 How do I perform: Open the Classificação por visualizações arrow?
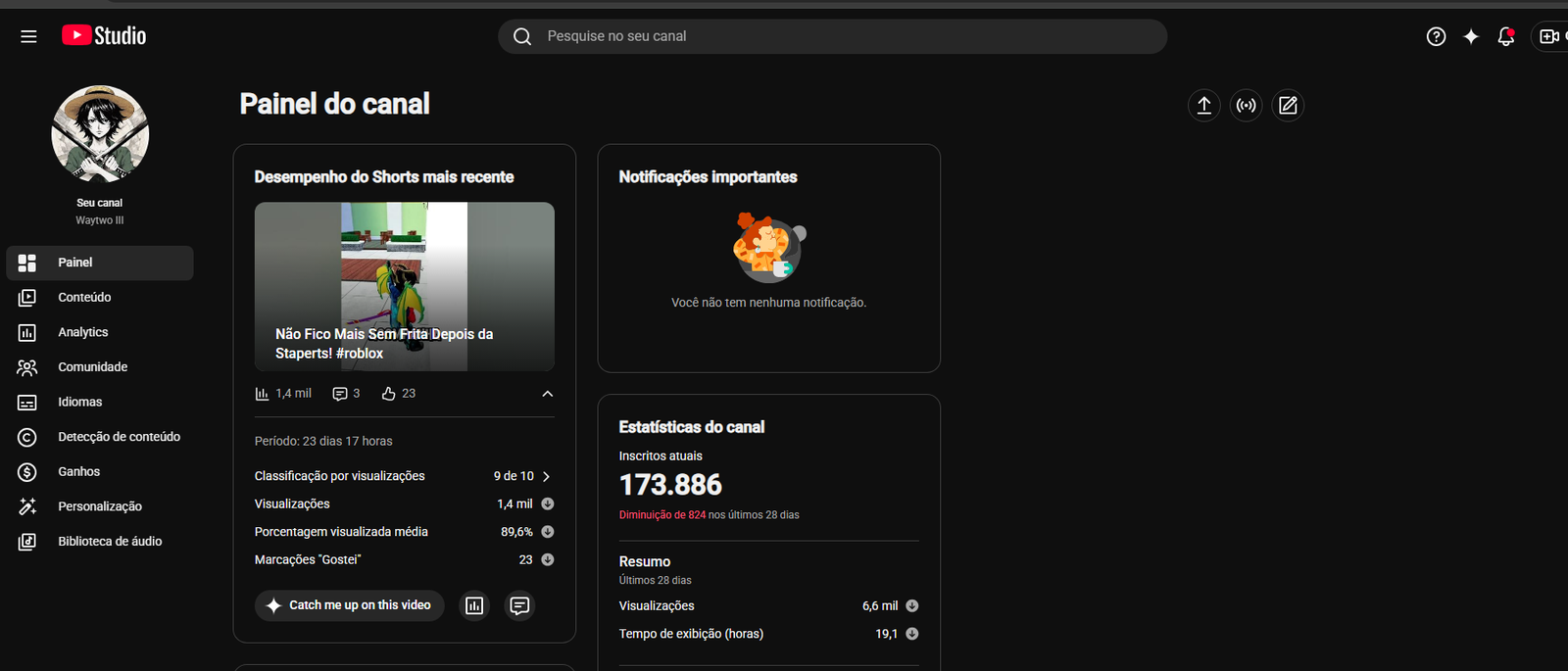[x=547, y=476]
